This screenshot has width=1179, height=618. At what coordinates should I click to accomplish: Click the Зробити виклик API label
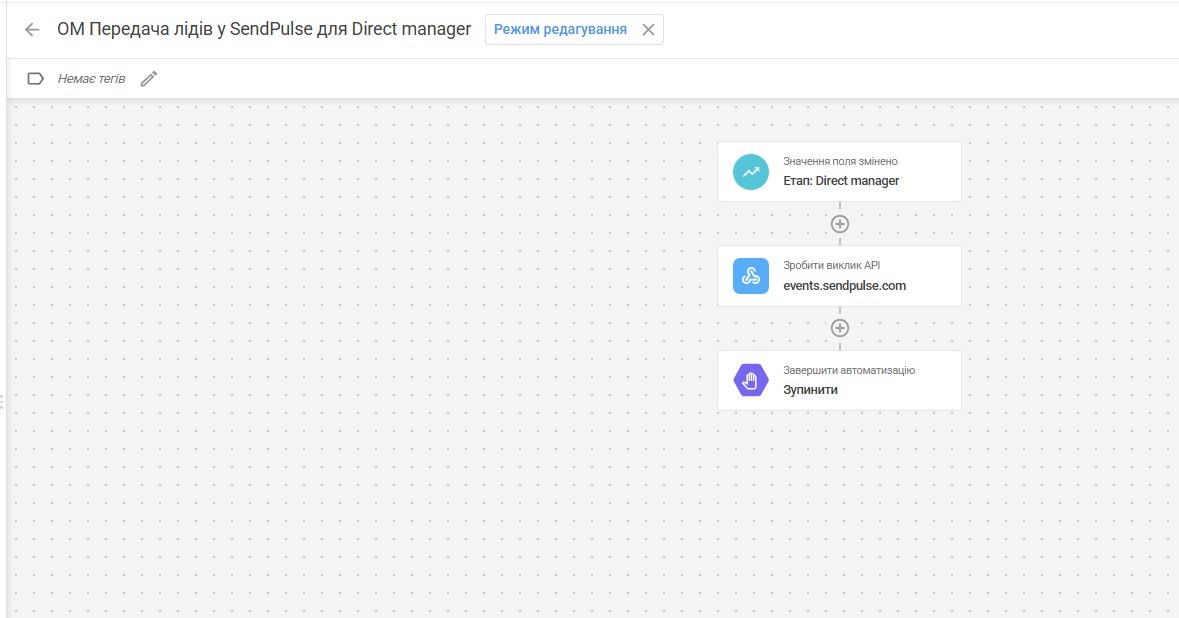coord(831,265)
